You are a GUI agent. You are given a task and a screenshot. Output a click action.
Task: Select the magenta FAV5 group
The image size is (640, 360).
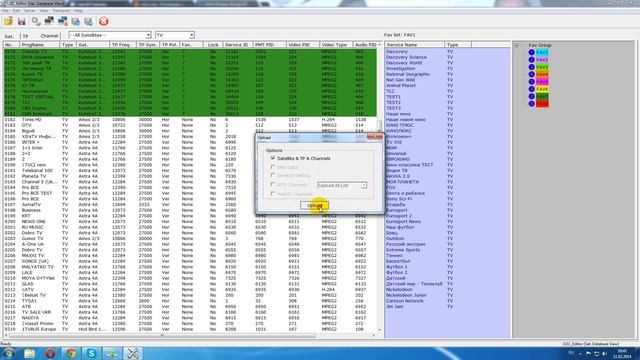(x=542, y=82)
